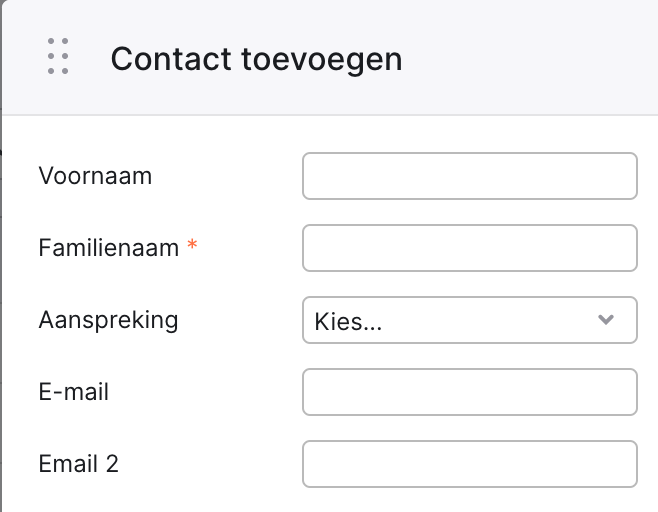Select the E-mail input field
Screen dimensions: 658x512
point(470,392)
